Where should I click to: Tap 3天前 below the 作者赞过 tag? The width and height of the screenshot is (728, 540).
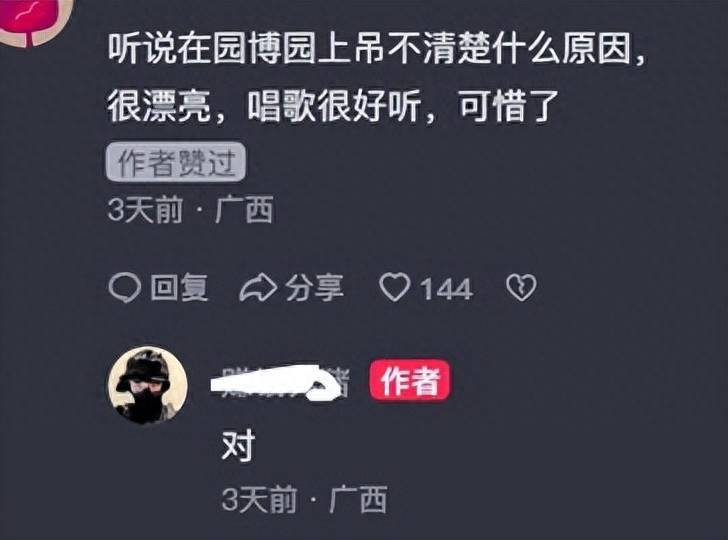click(145, 210)
